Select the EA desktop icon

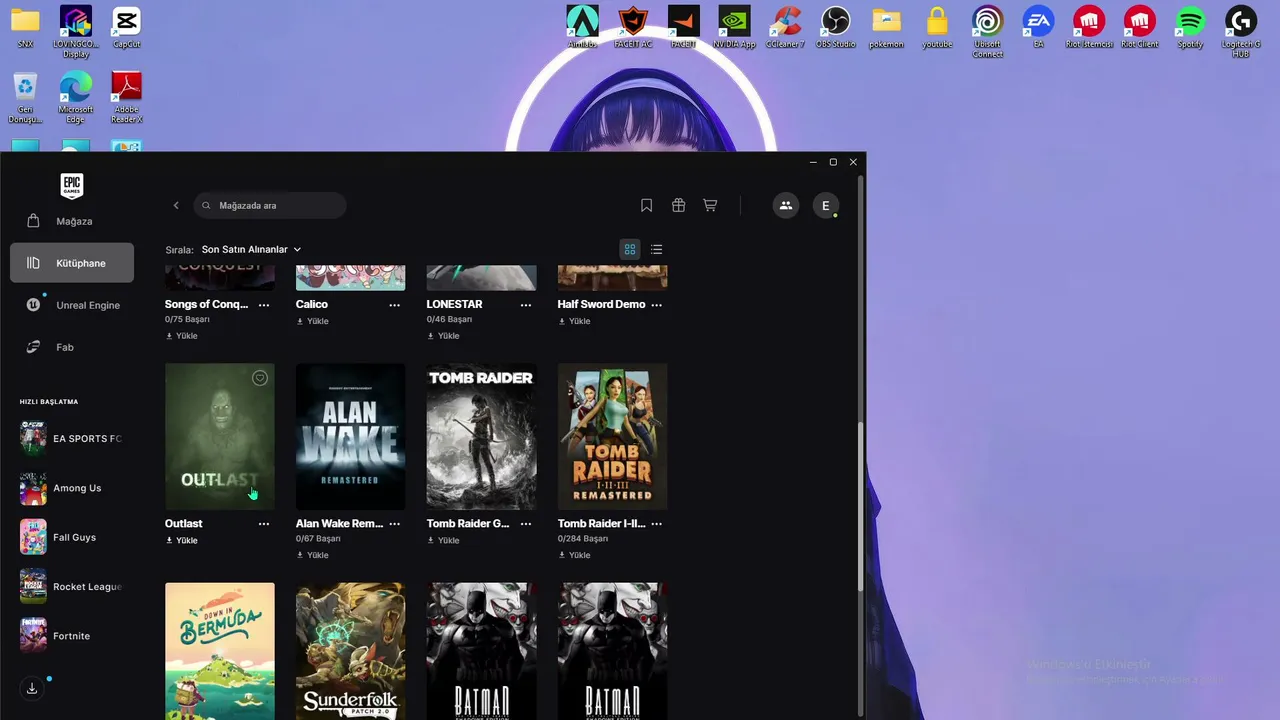[1038, 27]
